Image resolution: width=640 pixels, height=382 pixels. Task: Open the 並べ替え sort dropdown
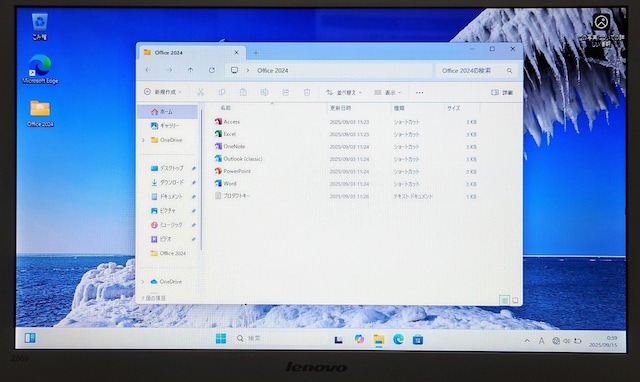coord(344,93)
